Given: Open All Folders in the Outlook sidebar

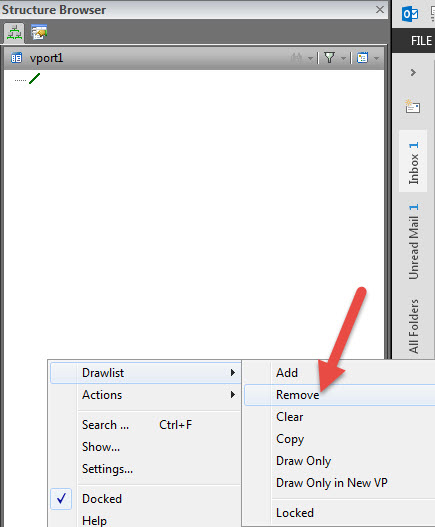Looking at the screenshot, I should point(413,326).
